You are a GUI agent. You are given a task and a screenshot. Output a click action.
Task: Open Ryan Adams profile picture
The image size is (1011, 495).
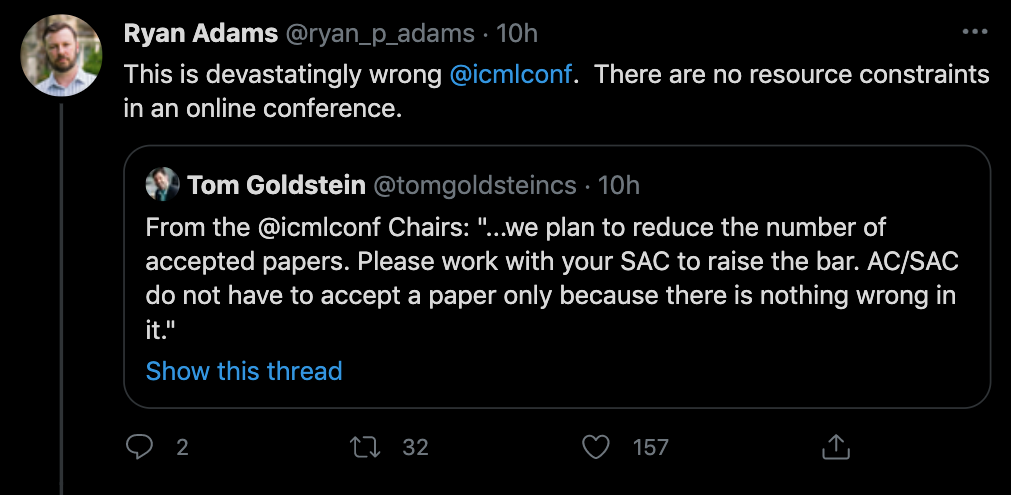click(x=61, y=55)
